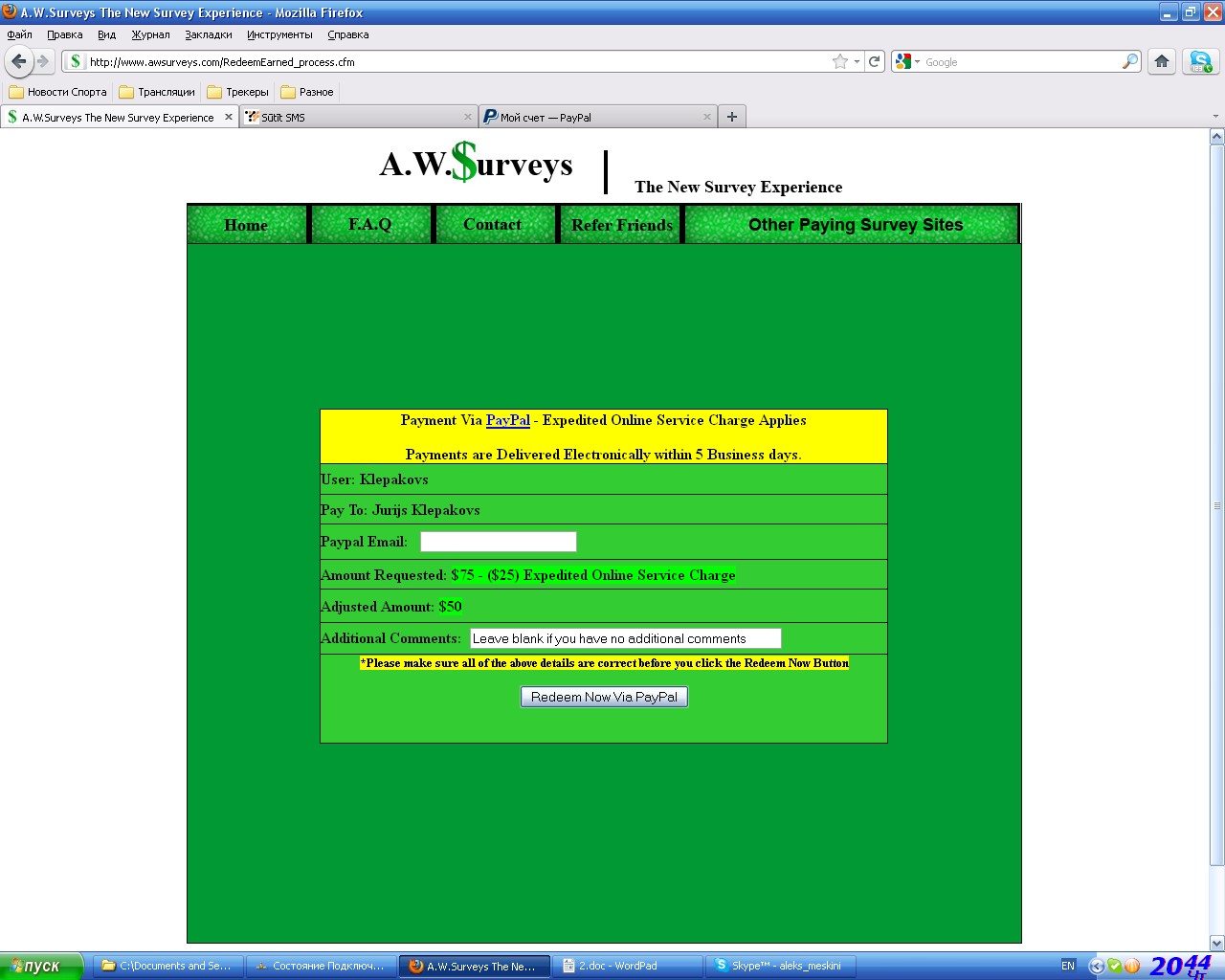Open the Состояние Подключ… taskbar window

[321, 966]
